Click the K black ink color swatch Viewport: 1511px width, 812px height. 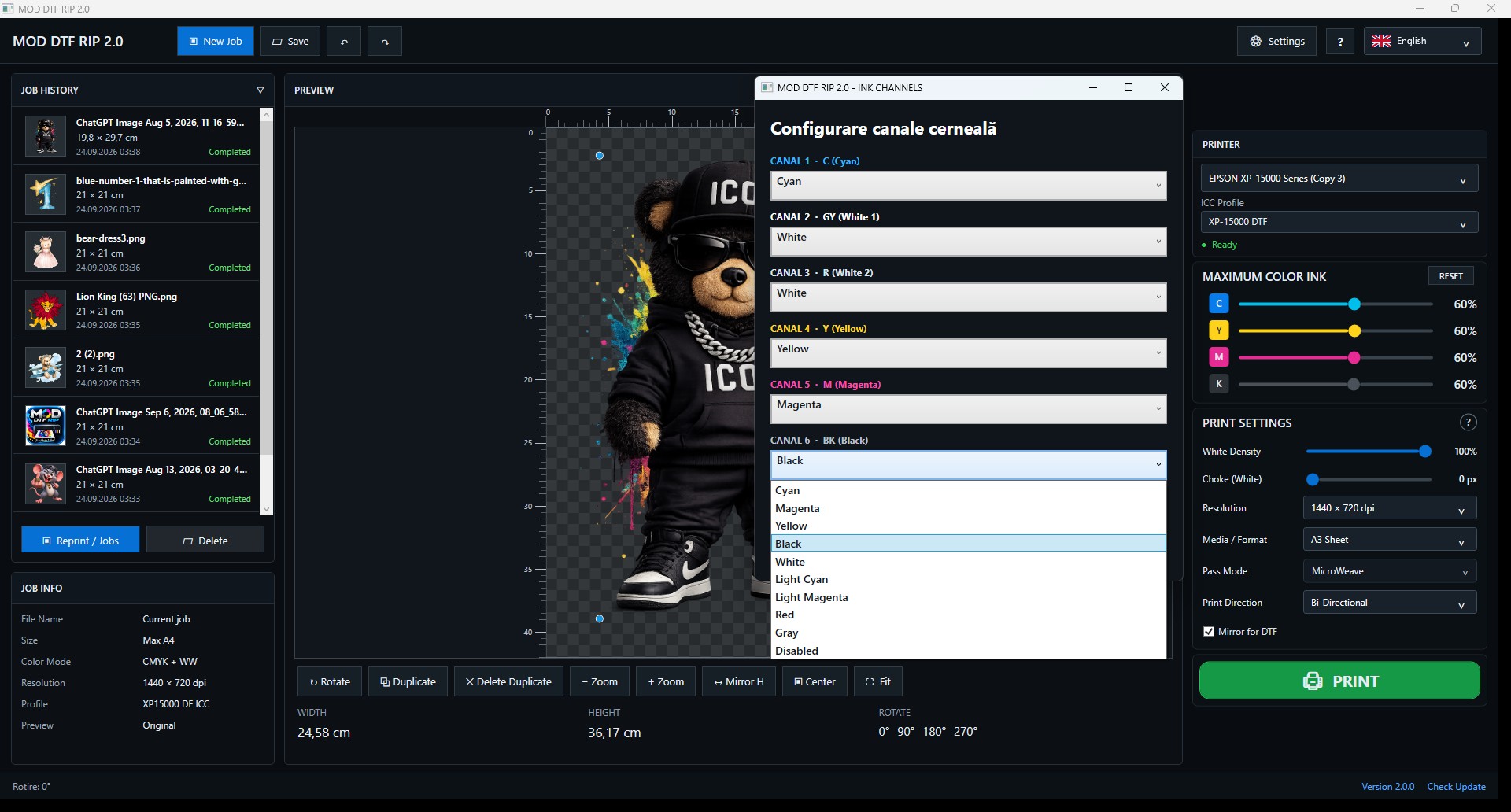tap(1218, 384)
